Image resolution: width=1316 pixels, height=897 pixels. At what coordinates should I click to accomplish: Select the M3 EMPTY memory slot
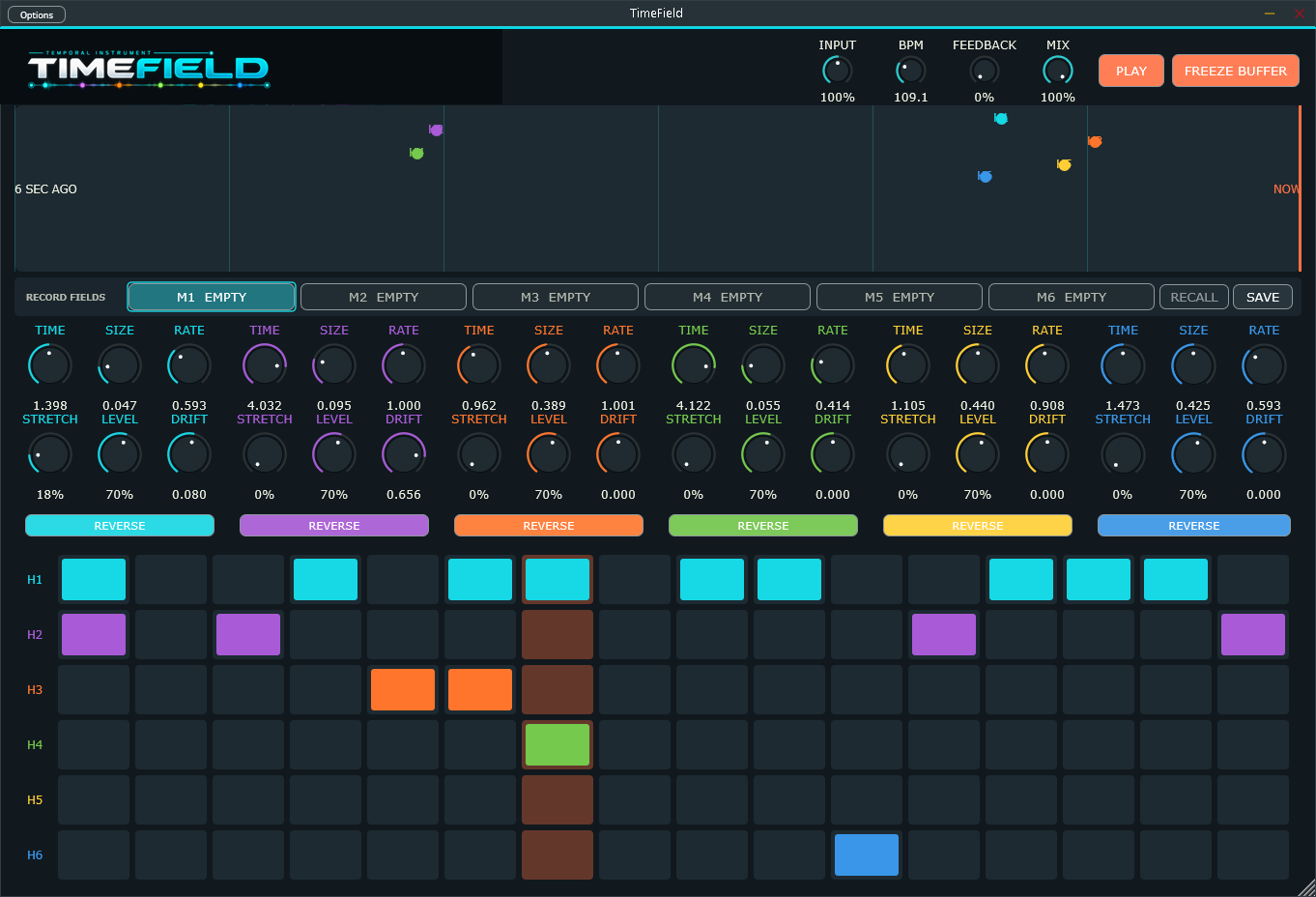[x=556, y=297]
